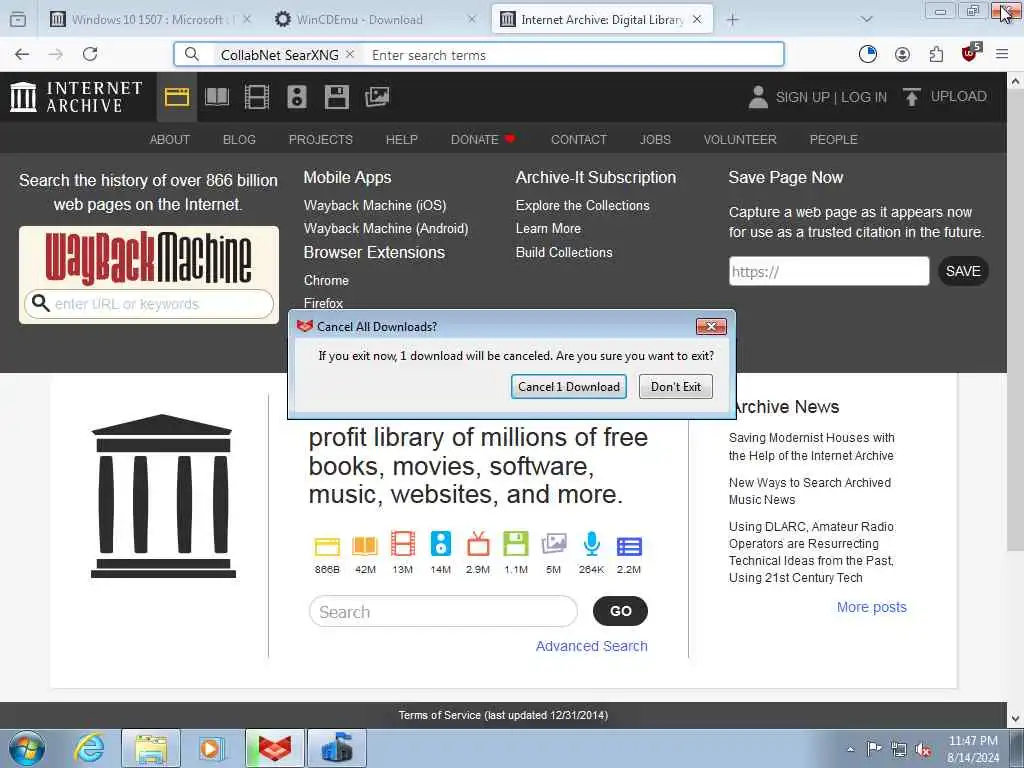Viewport: 1024px width, 768px height.
Task: Open the audio (speaker) icon in navbar
Action: (296, 97)
